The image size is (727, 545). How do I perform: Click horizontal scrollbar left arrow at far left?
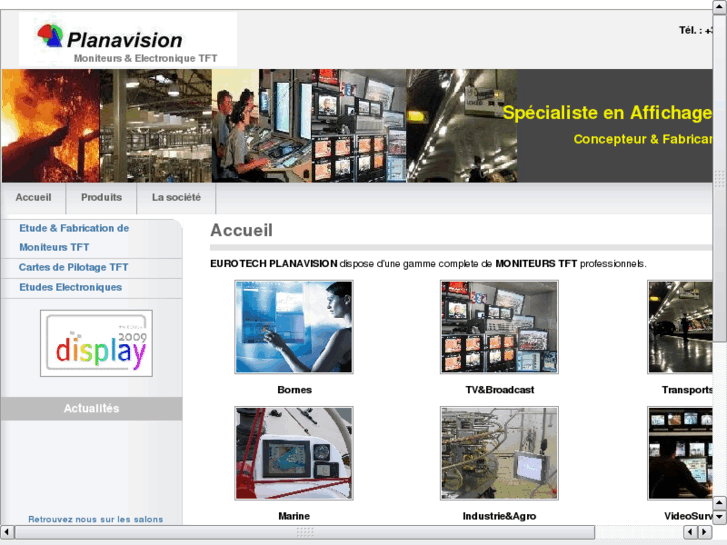coord(6,532)
